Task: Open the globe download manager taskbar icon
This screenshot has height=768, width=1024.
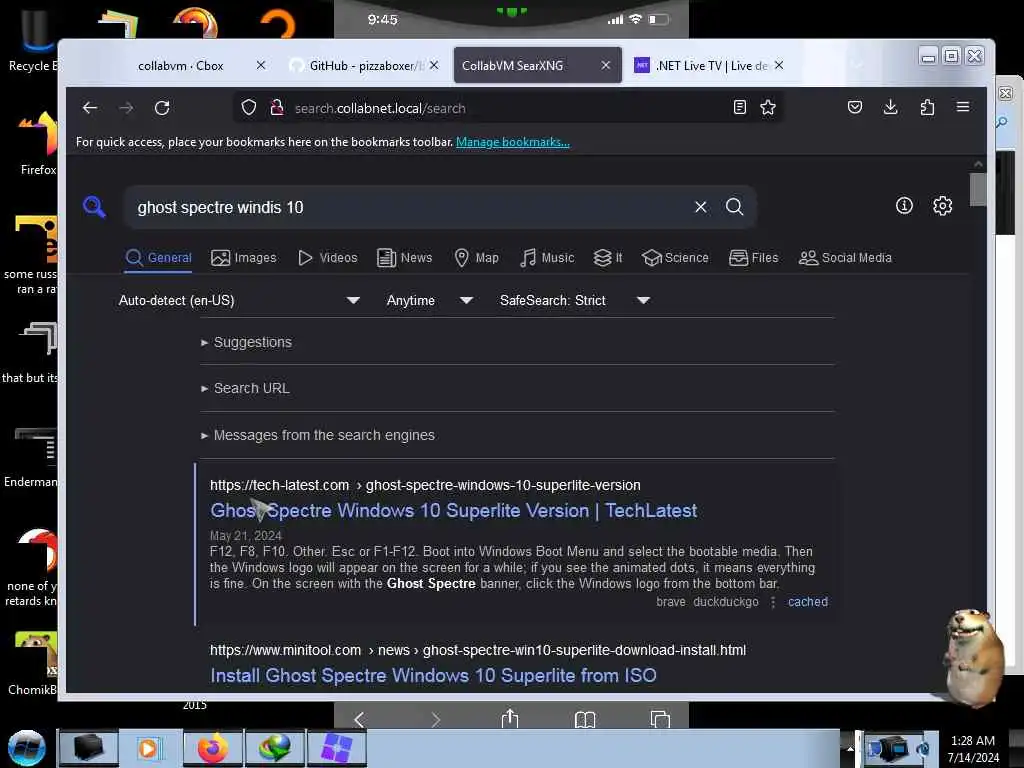Action: coord(275,748)
